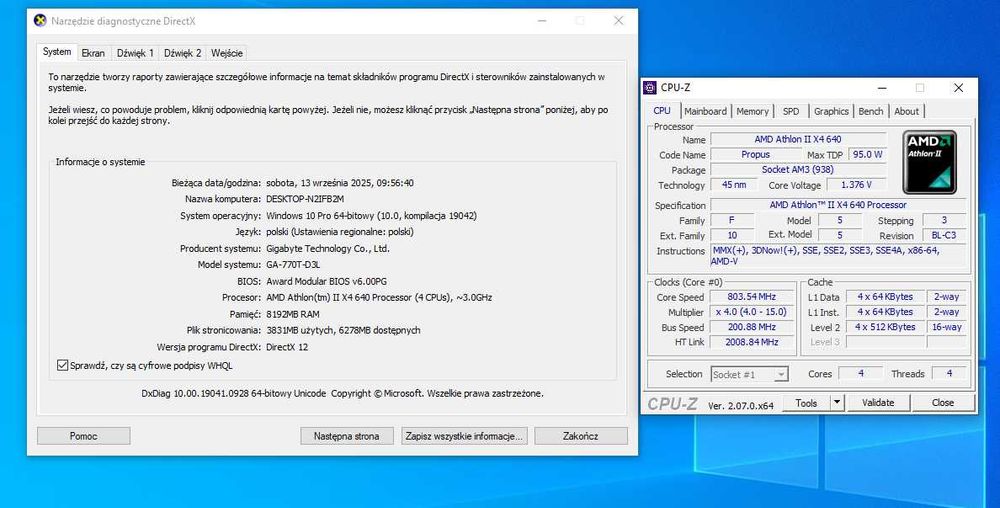Click the 8192MB RAM memory text
The height and width of the screenshot is (508, 1000).
[293, 314]
